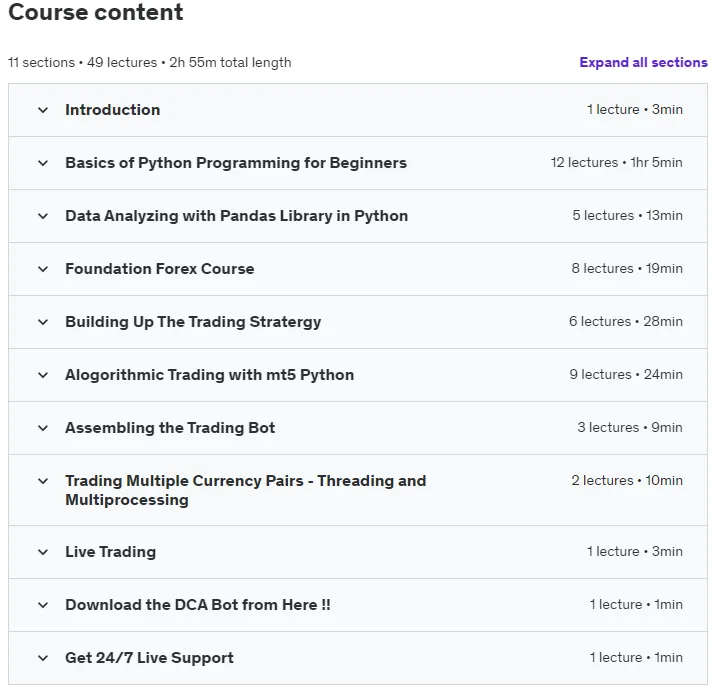Toggle the Building Up The Trading Stratergy chevron
Image resolution: width=722 pixels, height=697 pixels.
point(43,322)
